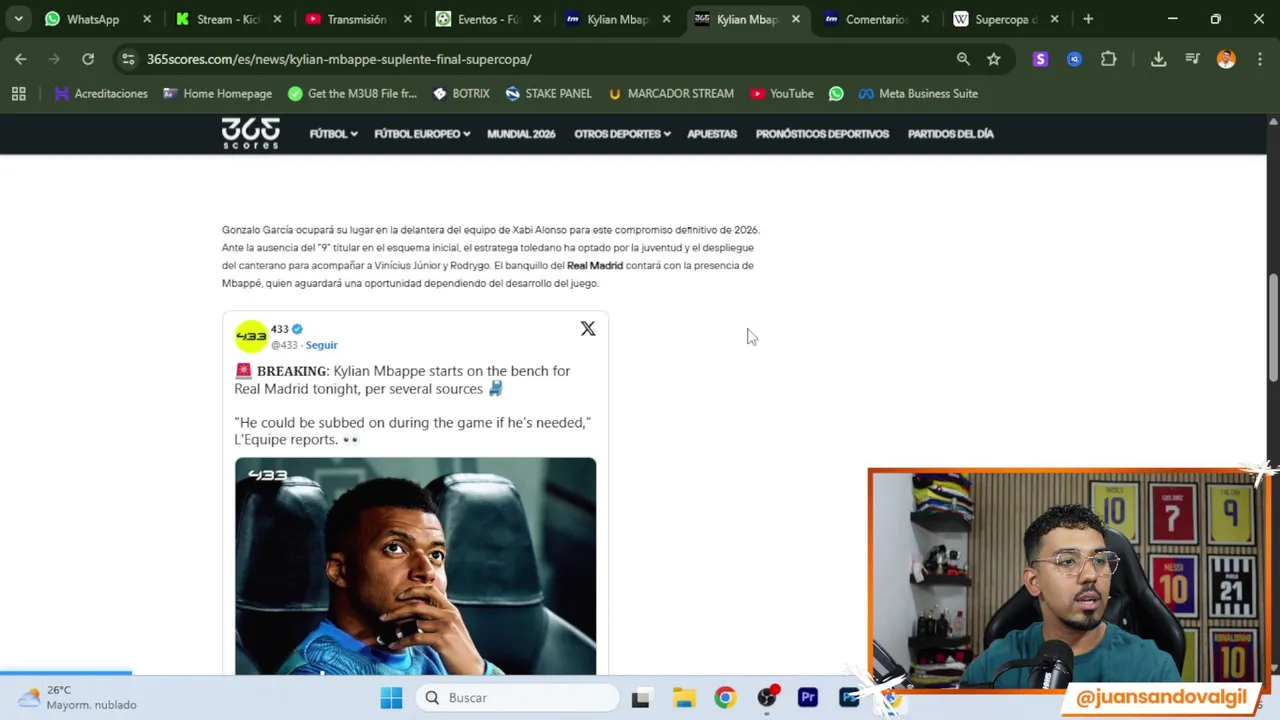Go to 365Scores home logo

coord(250,133)
